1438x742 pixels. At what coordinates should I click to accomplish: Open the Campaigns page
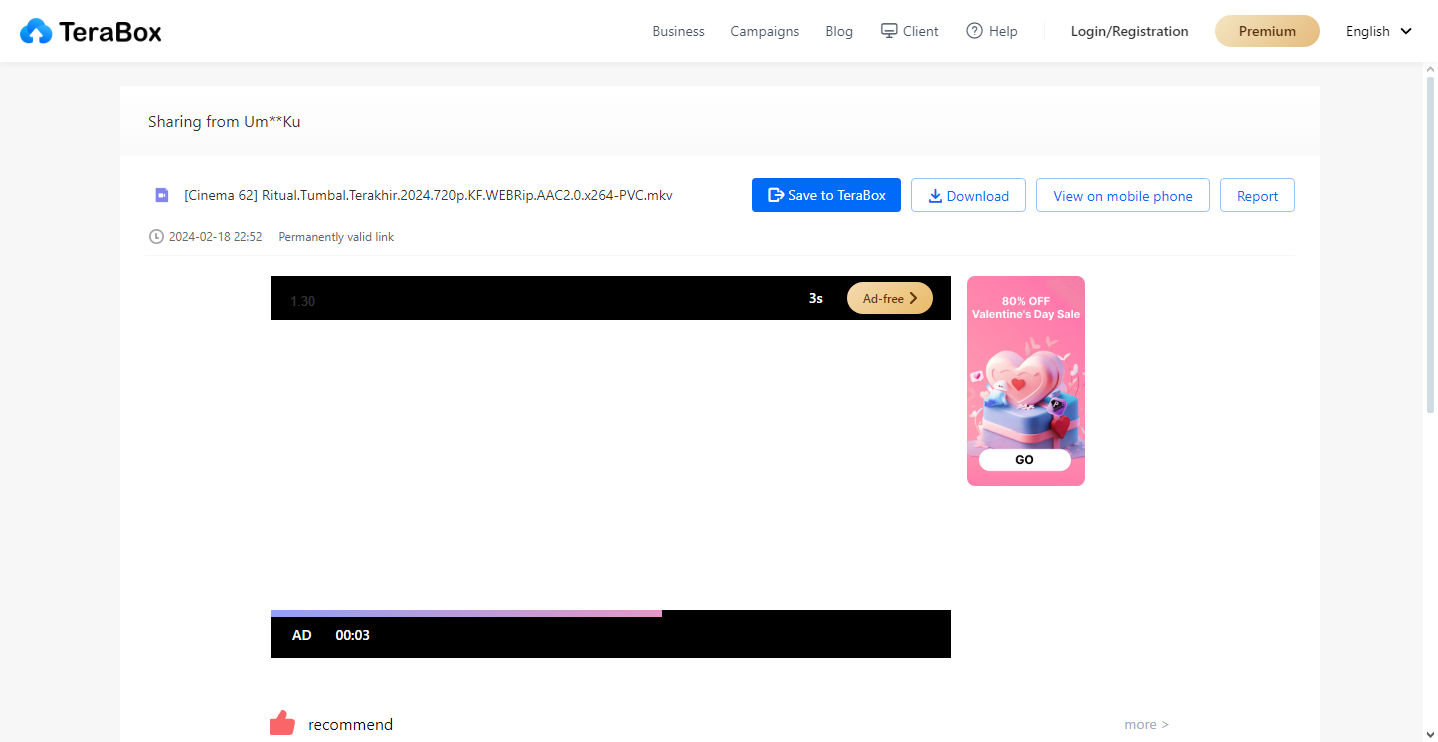click(x=764, y=30)
